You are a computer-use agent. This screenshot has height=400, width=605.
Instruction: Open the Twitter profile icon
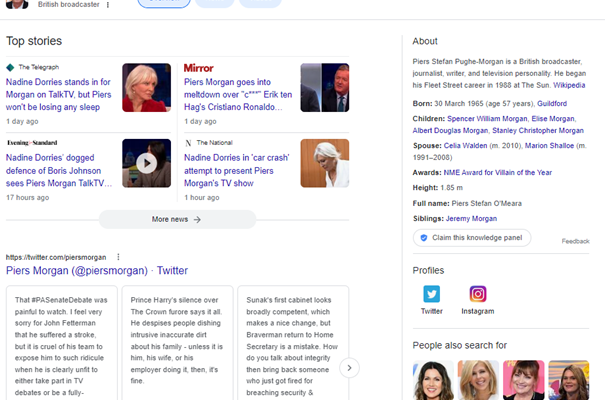click(x=431, y=294)
